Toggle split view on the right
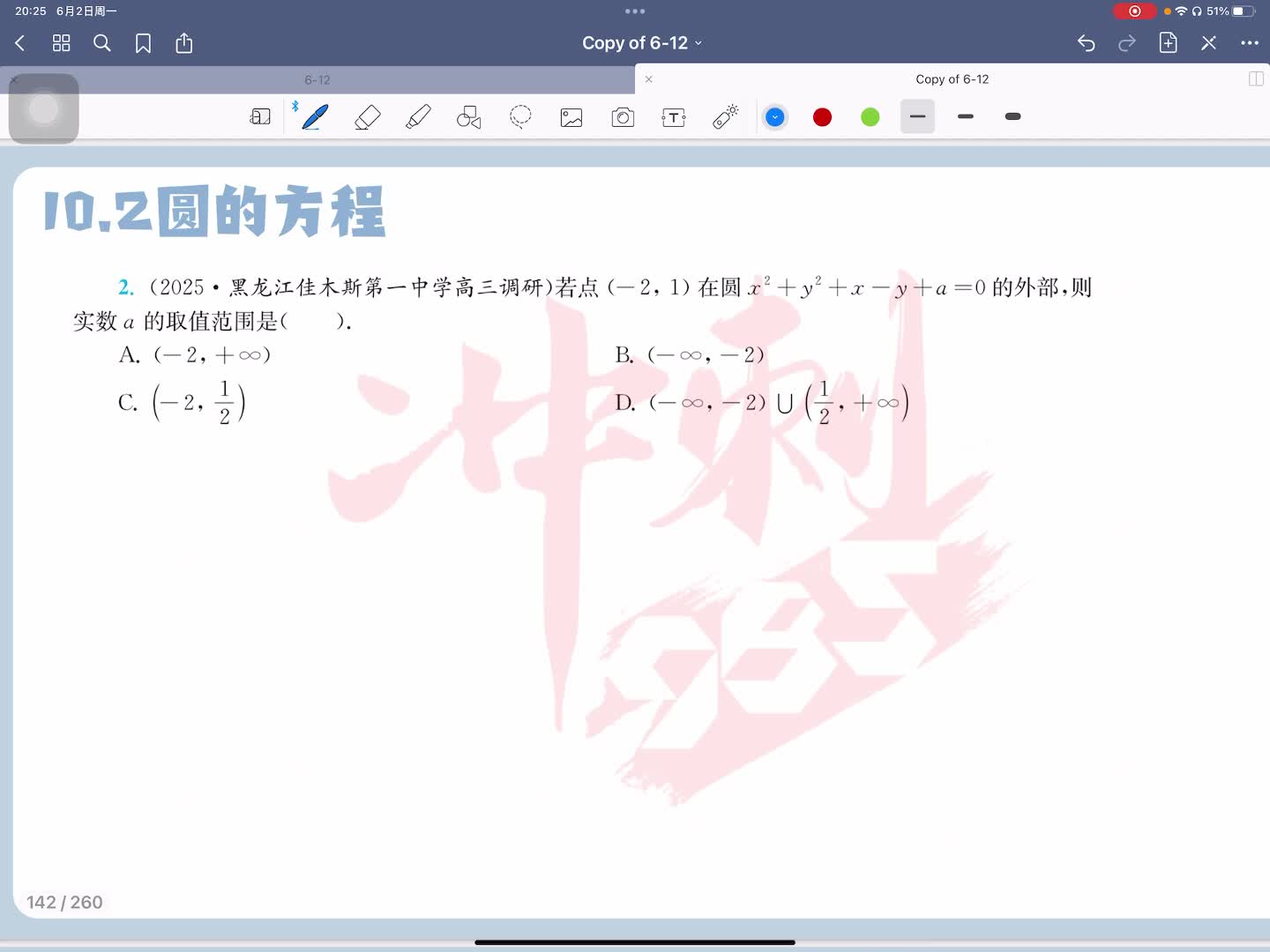Screen dimensions: 1270x952 point(1256,79)
